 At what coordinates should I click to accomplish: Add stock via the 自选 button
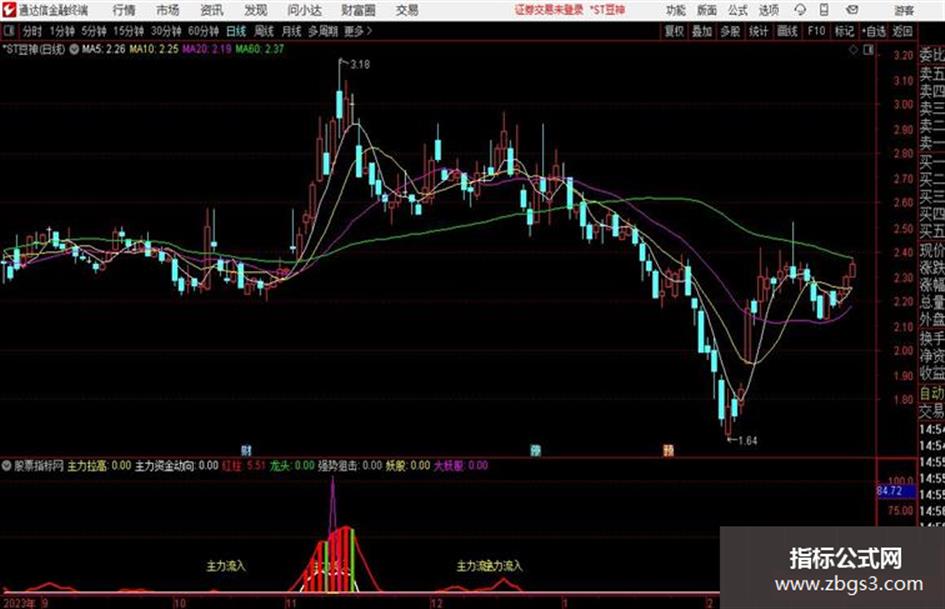pos(874,31)
